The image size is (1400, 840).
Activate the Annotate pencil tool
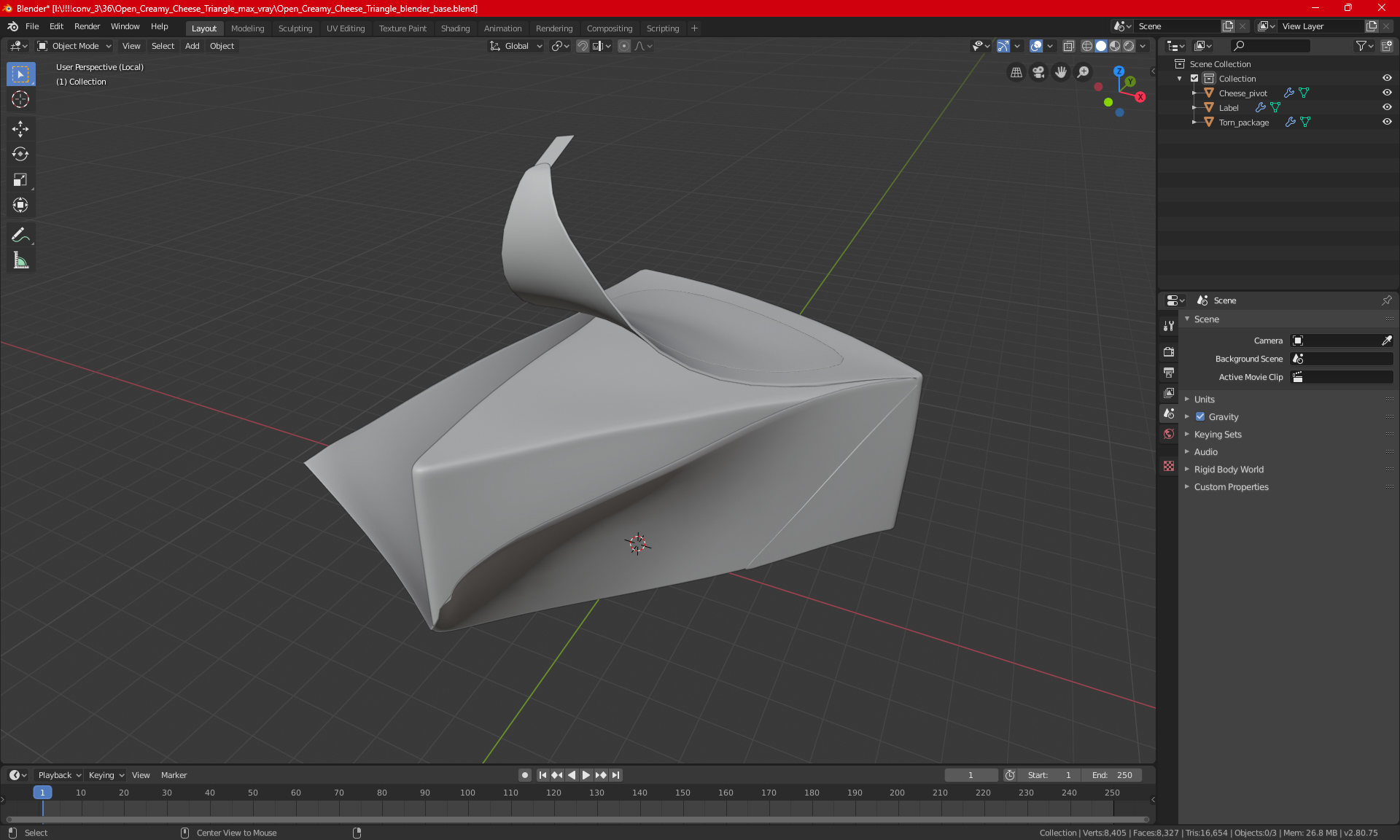click(x=20, y=235)
